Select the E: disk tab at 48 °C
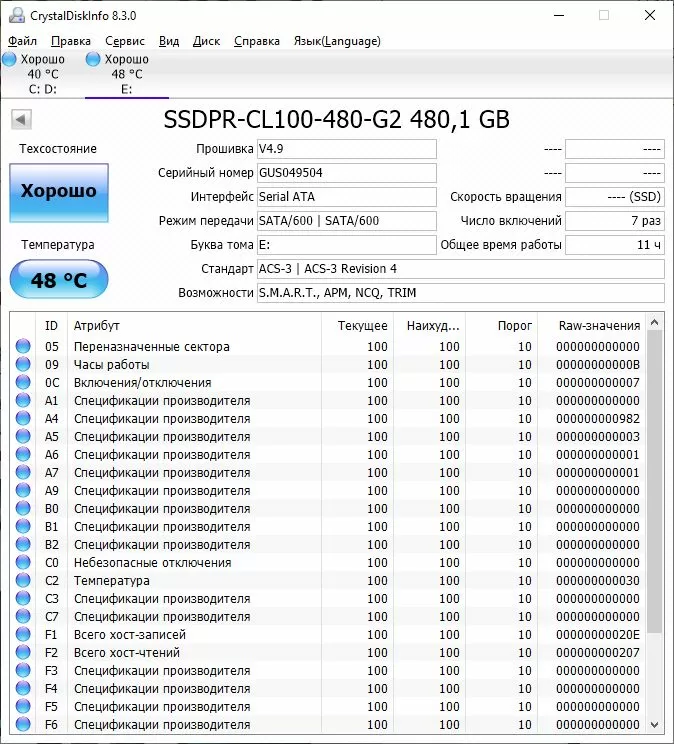This screenshot has height=744, width=674. (126, 74)
